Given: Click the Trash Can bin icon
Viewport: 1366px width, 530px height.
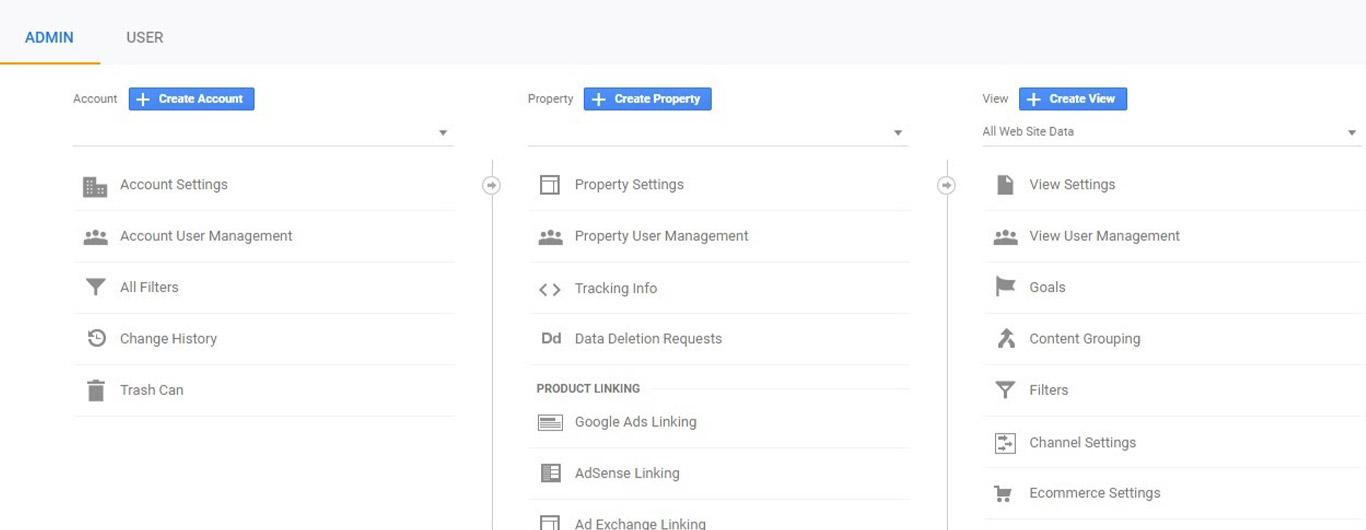Looking at the screenshot, I should click(x=95, y=390).
